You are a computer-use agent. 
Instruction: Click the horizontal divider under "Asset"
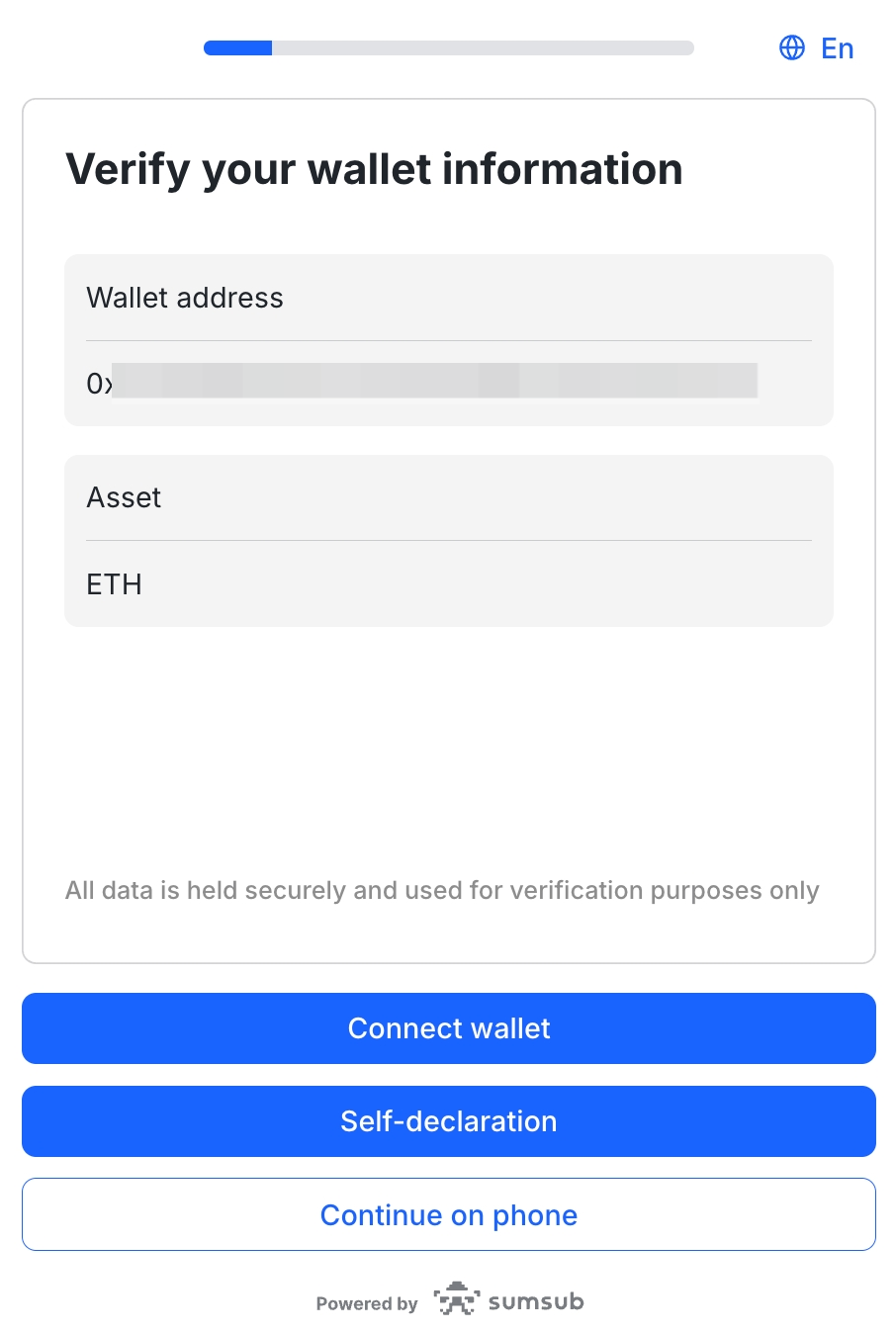coord(449,540)
